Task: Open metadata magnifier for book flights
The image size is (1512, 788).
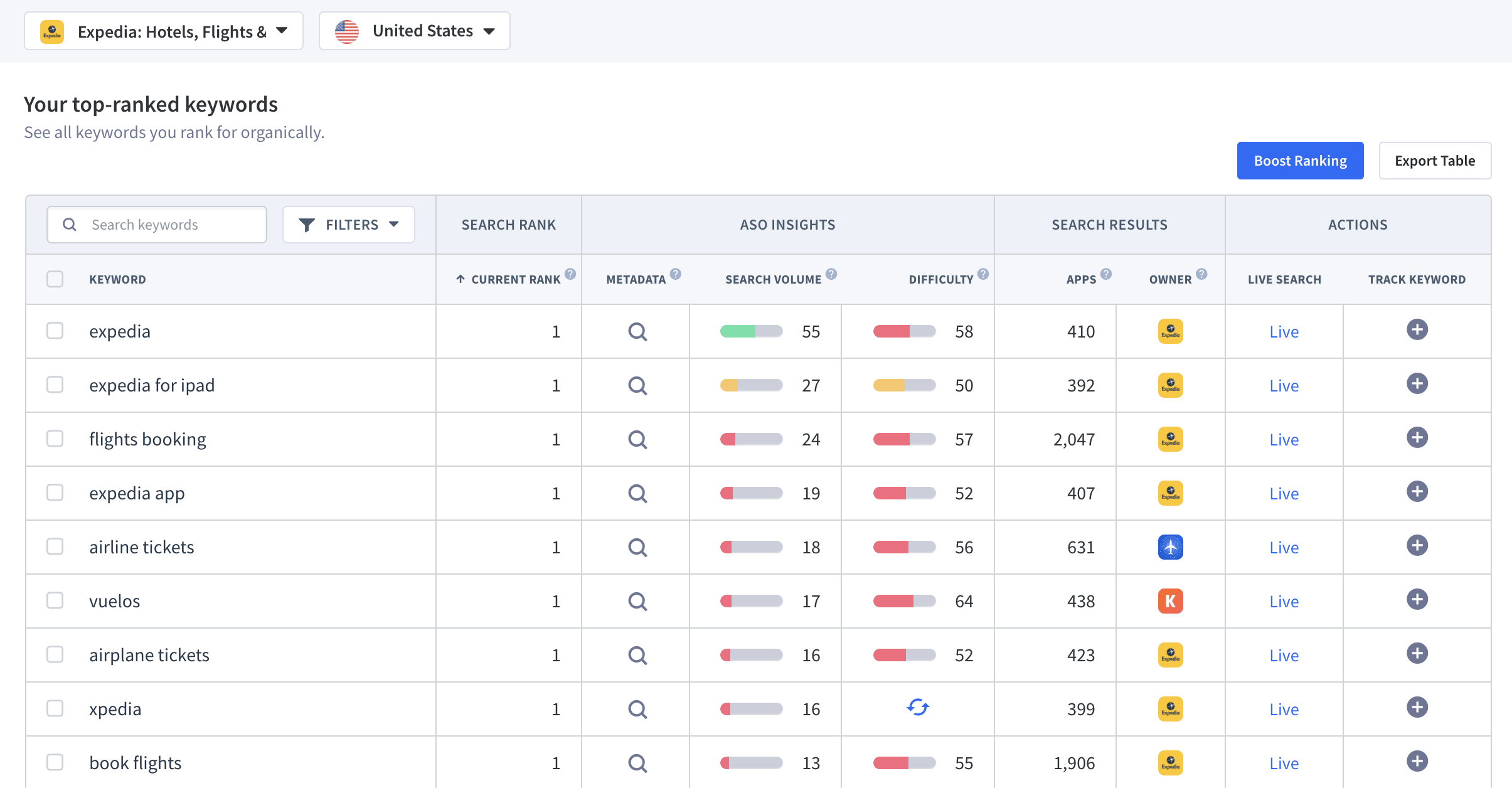Action: click(x=637, y=764)
